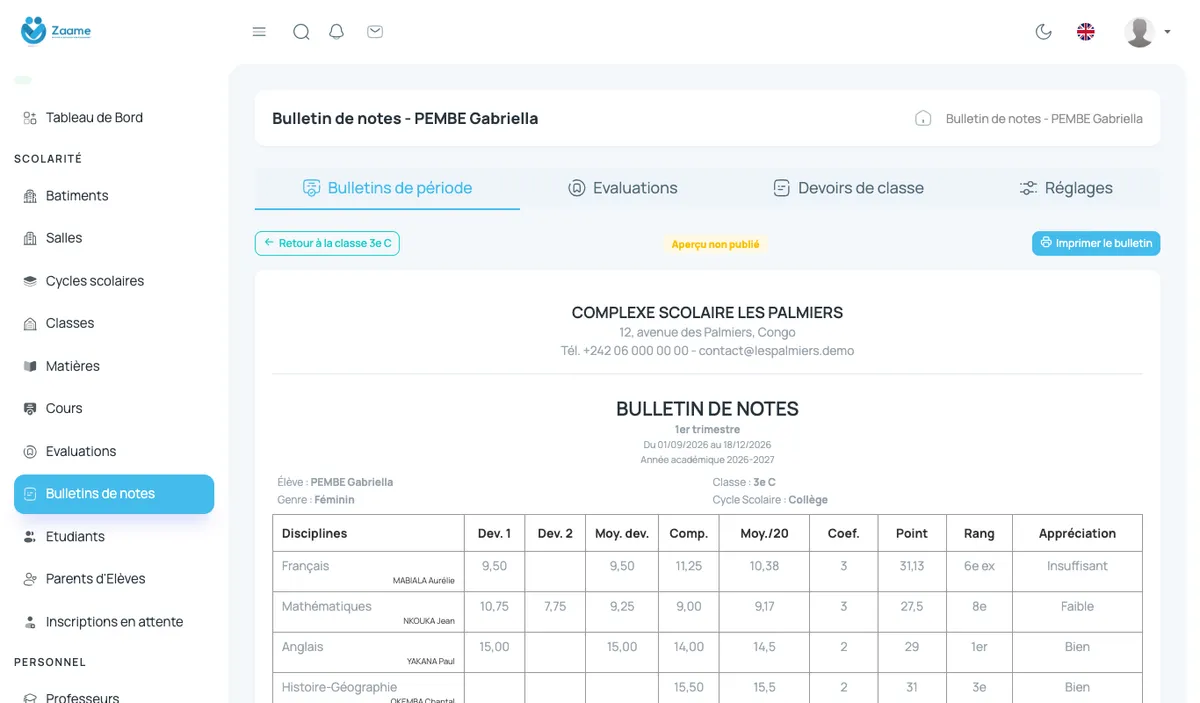Click the Classes sidebar icon

30,324
